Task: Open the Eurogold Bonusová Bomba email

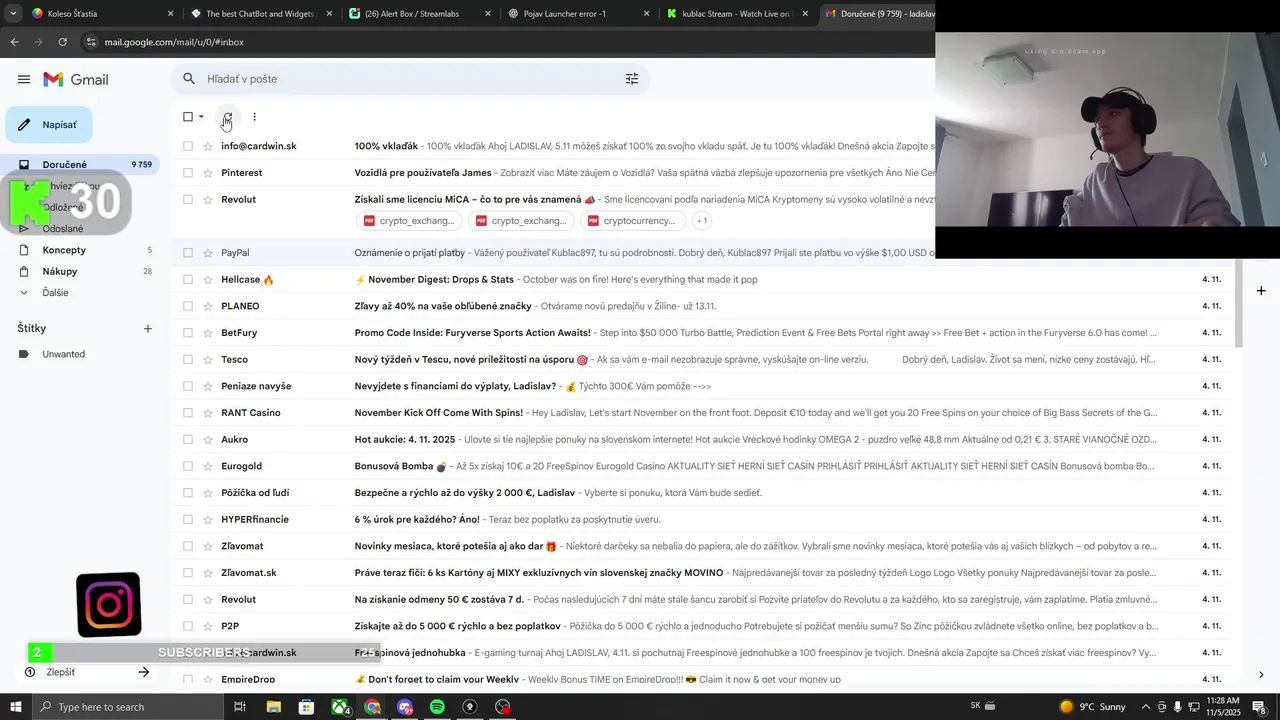Action: [x=700, y=466]
